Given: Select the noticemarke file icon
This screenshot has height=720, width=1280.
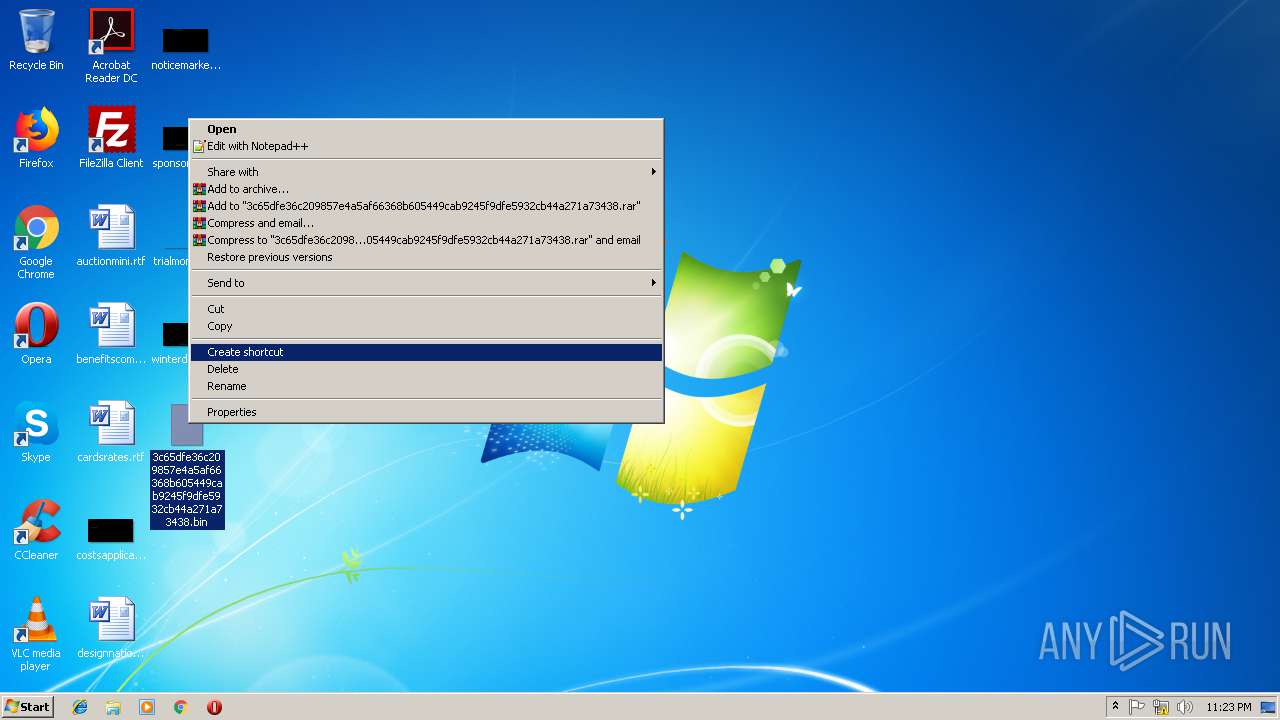Looking at the screenshot, I should pos(186,48).
